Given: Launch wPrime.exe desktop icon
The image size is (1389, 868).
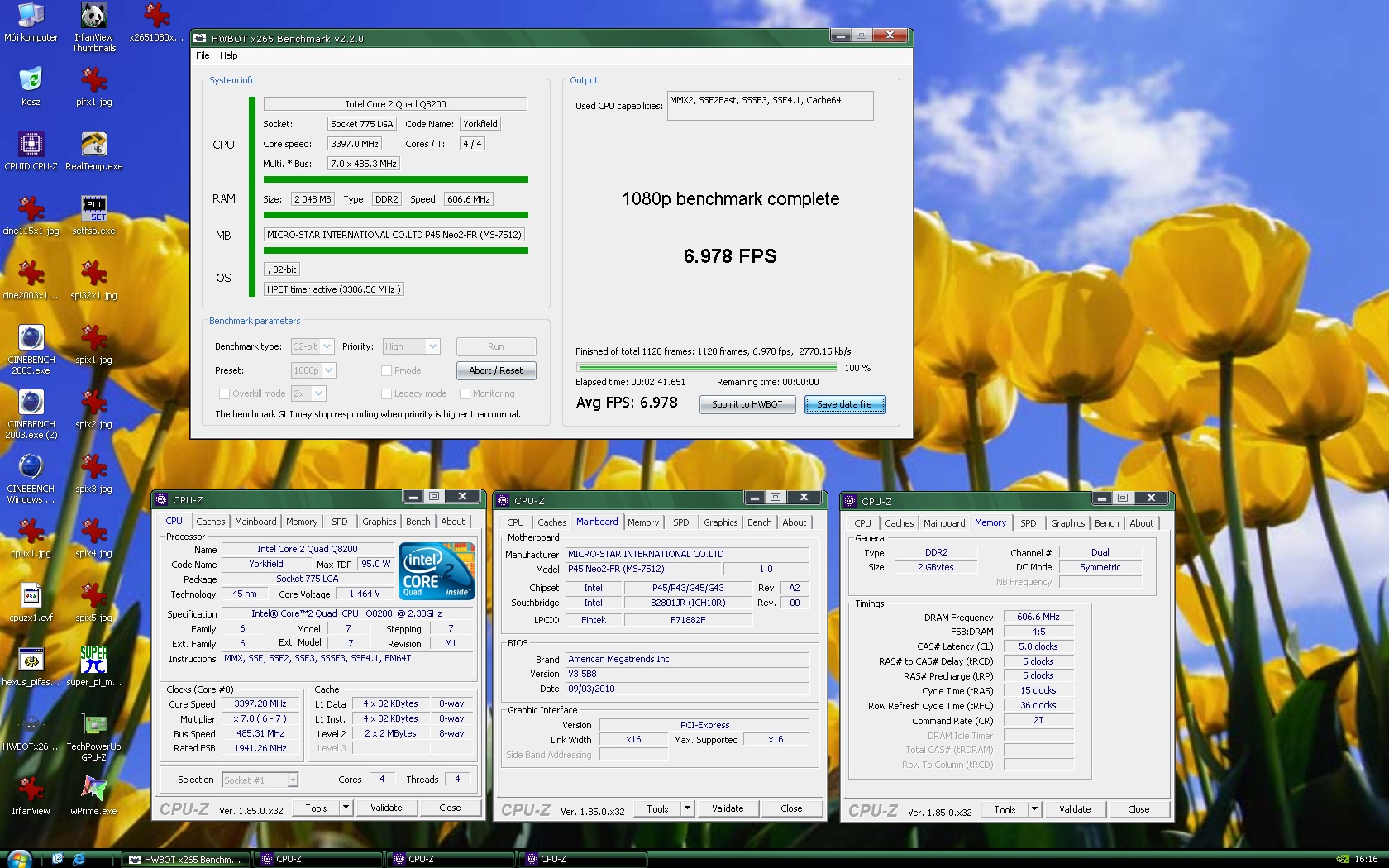Looking at the screenshot, I should [93, 796].
